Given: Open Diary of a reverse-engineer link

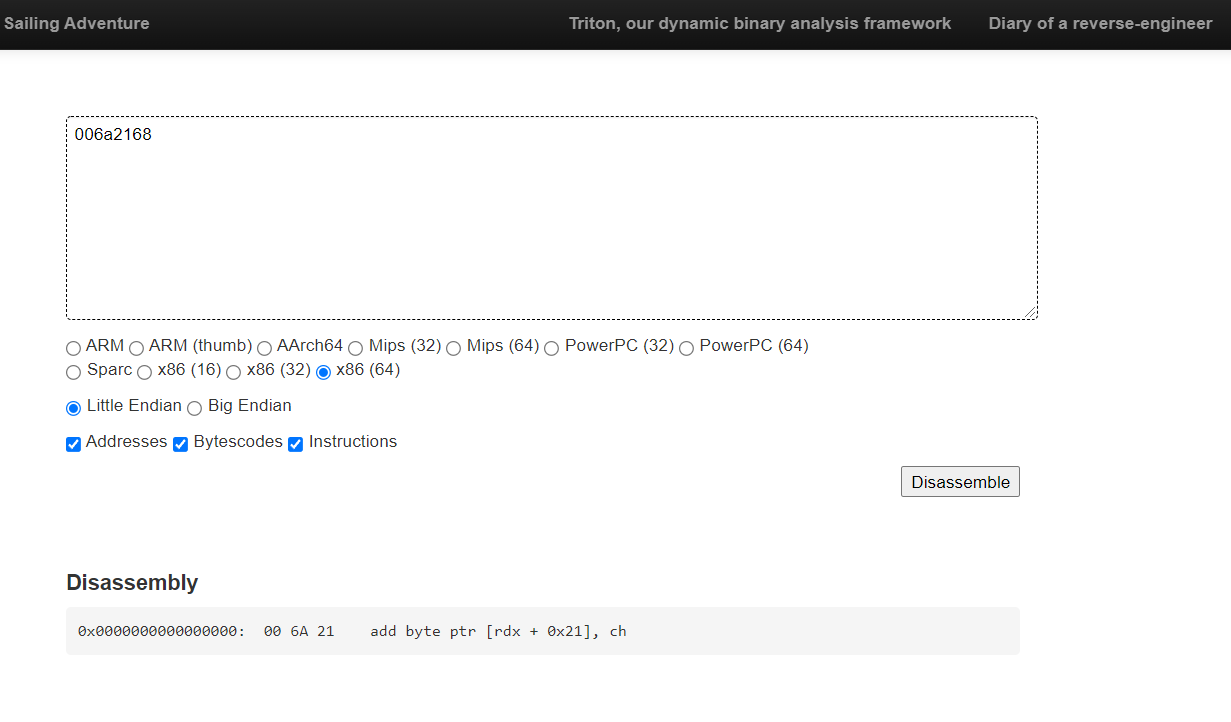Looking at the screenshot, I should [1100, 24].
